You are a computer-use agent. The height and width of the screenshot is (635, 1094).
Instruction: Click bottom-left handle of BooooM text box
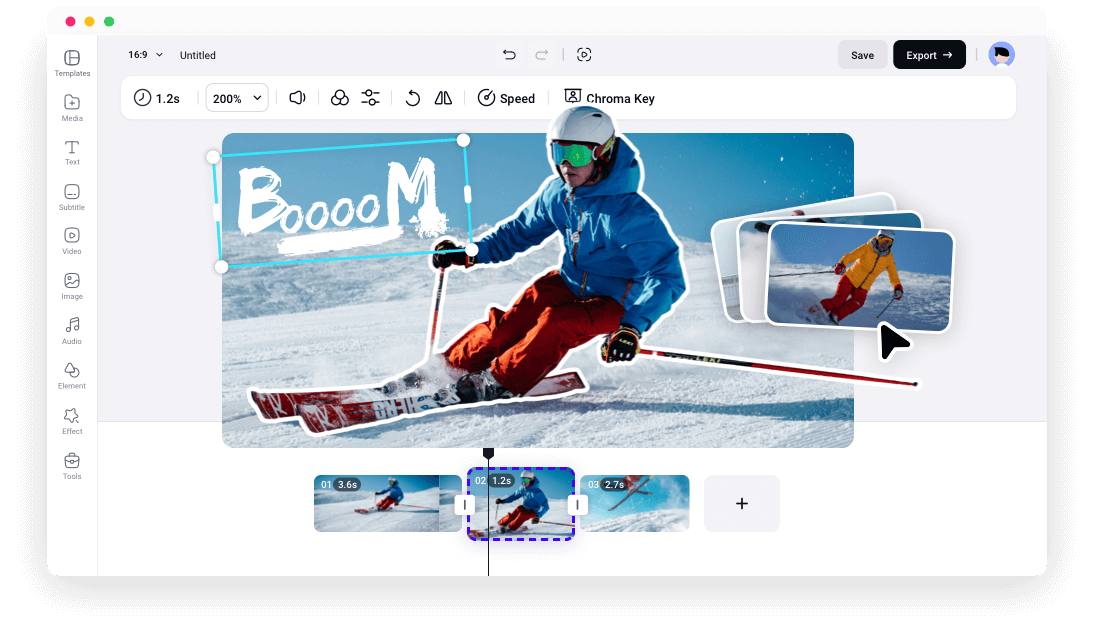click(x=221, y=267)
